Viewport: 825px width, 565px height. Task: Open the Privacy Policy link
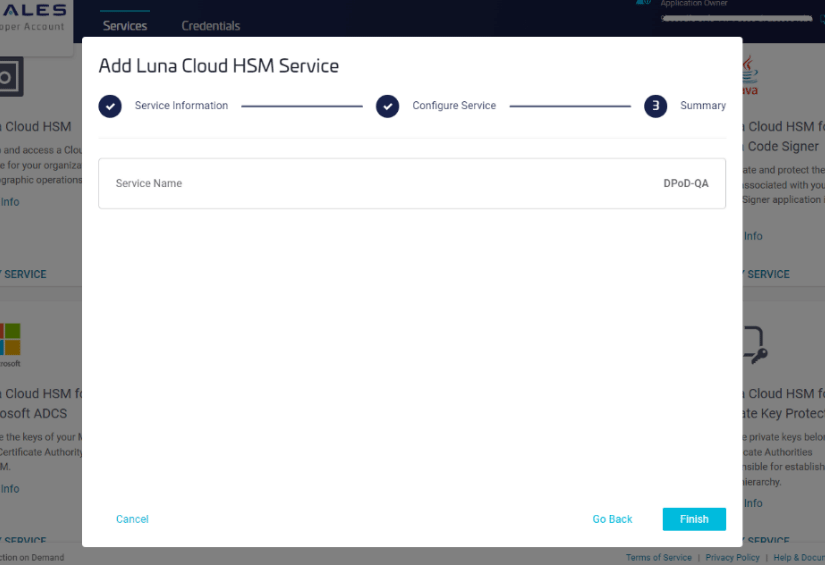pyautogui.click(x=732, y=558)
